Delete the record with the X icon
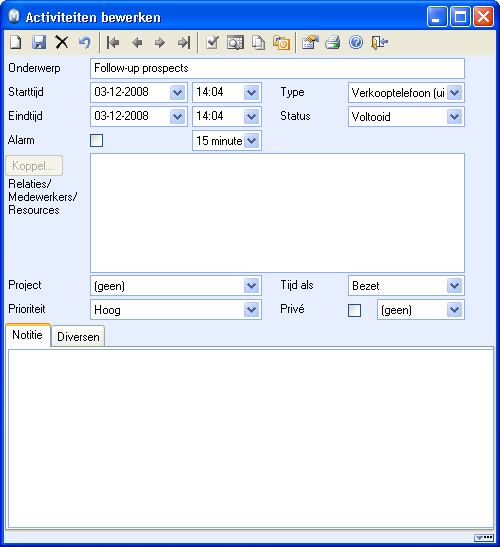500x547 pixels. pyautogui.click(x=62, y=43)
